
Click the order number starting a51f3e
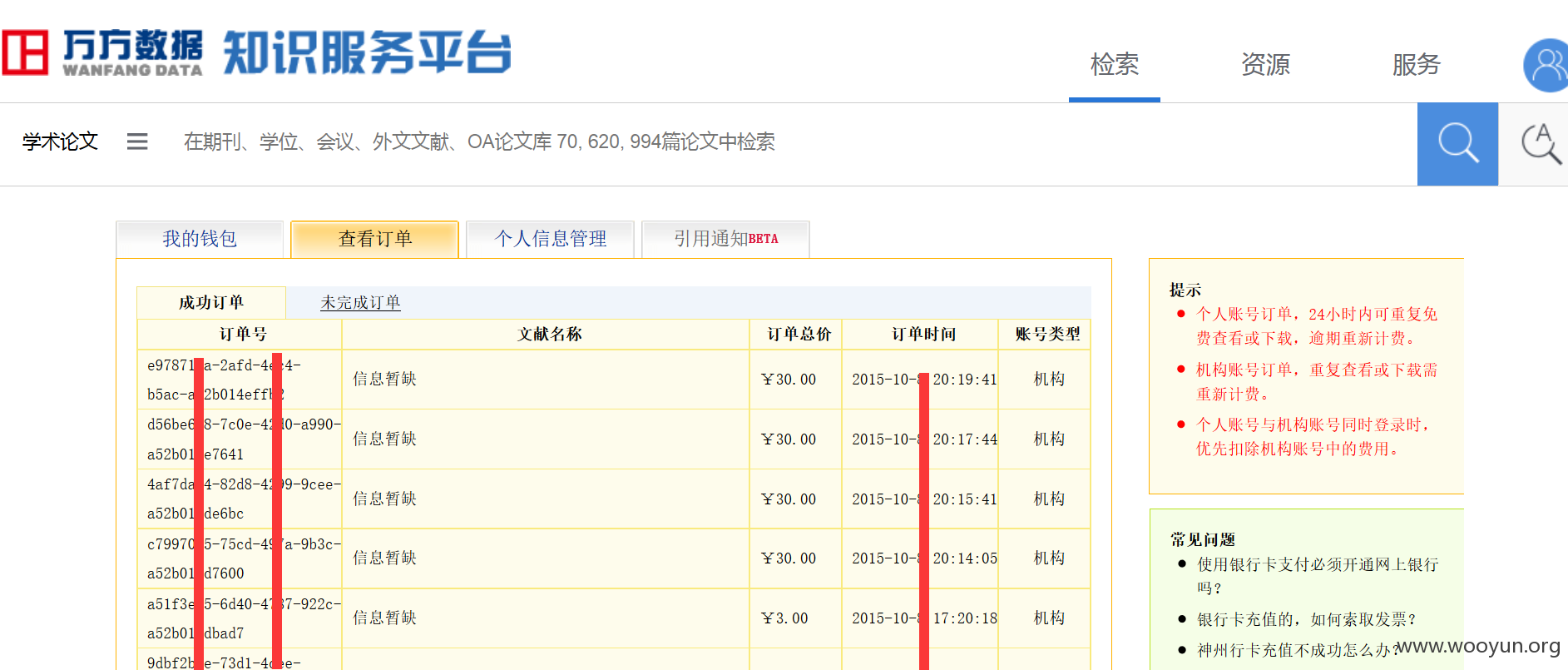244,618
